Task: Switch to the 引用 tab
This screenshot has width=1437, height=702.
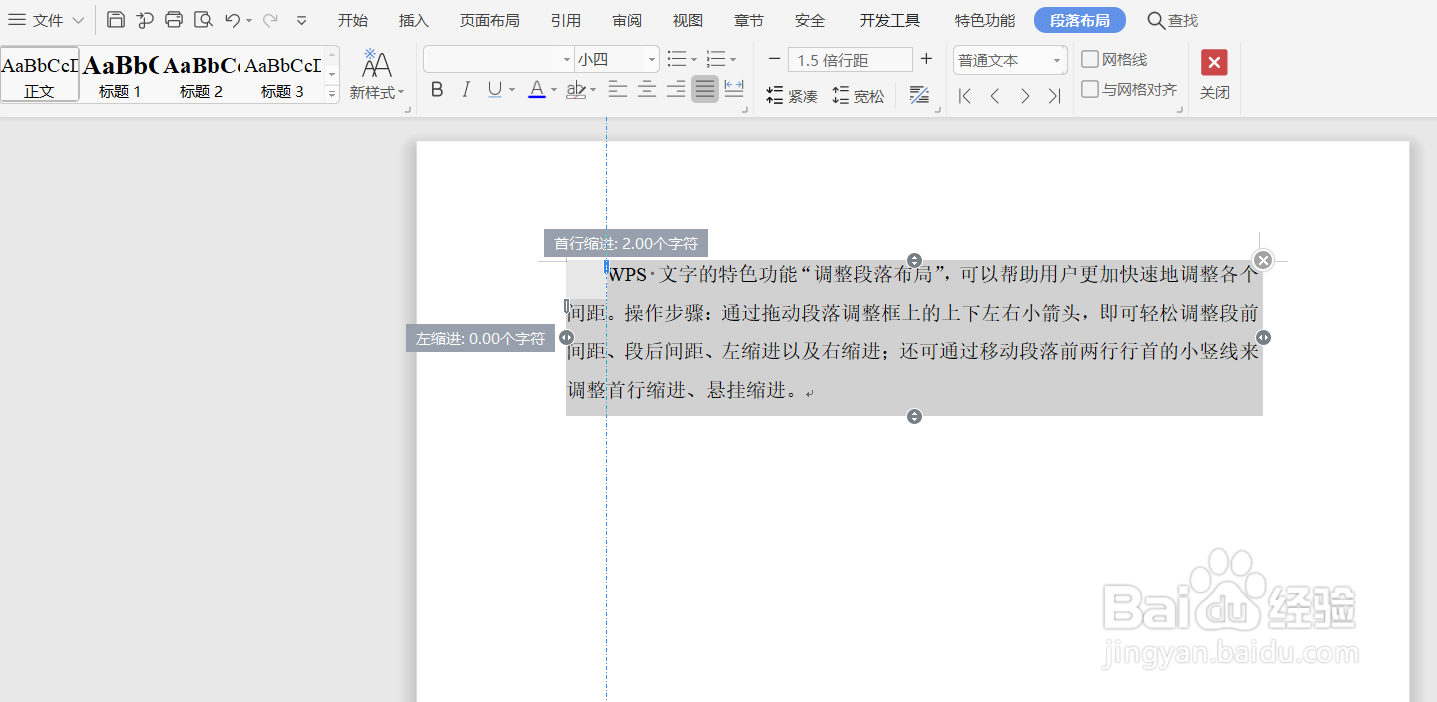Action: point(565,20)
